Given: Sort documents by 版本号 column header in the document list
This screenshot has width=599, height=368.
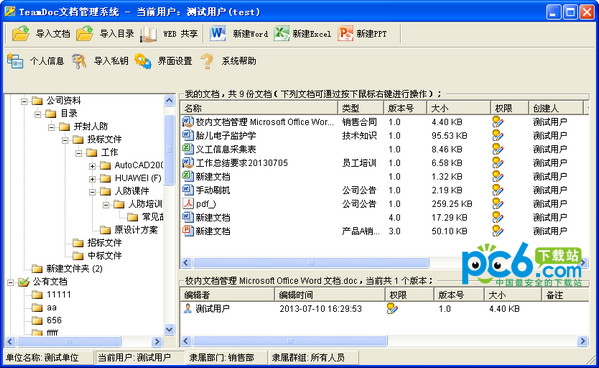Looking at the screenshot, I should click(405, 108).
